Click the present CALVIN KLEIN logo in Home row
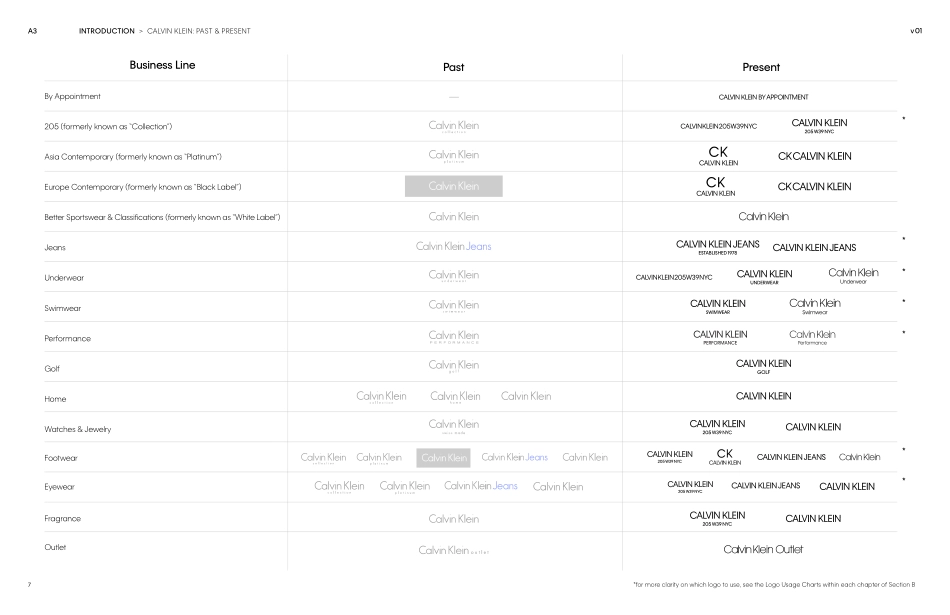 click(763, 396)
